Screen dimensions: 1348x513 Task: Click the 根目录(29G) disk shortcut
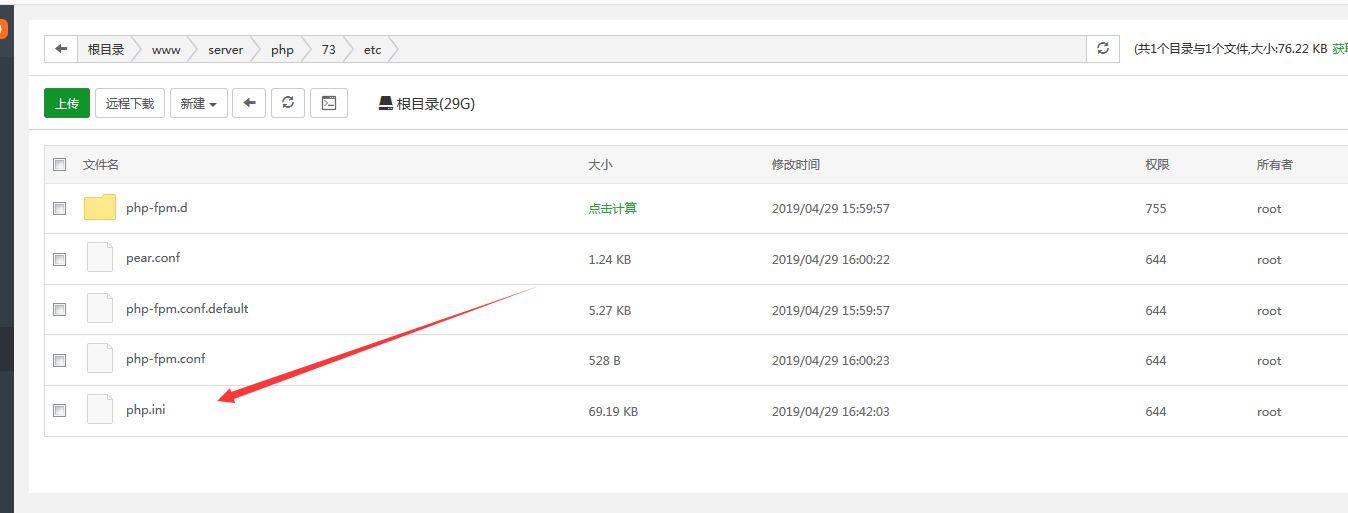point(427,103)
